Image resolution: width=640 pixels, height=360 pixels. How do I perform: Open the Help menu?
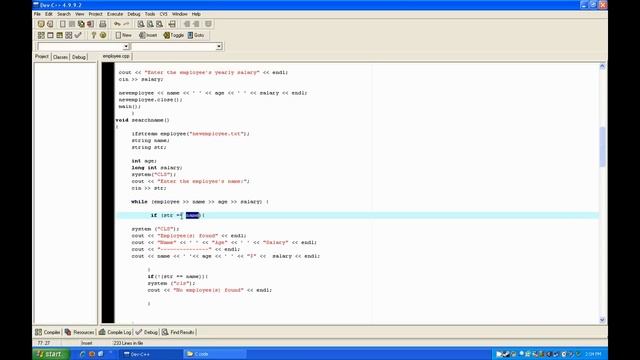(196, 14)
